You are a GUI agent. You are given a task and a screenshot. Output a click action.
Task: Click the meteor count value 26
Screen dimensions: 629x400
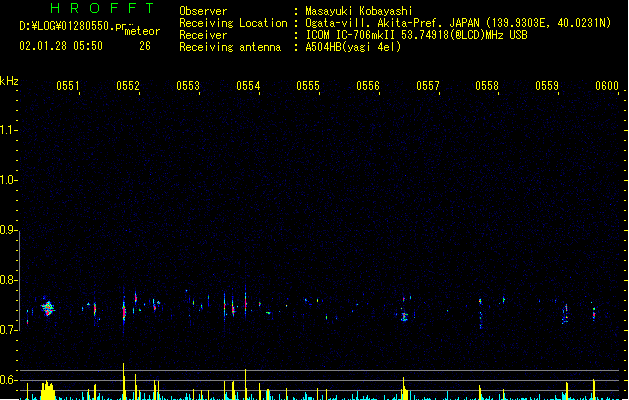pos(145,46)
